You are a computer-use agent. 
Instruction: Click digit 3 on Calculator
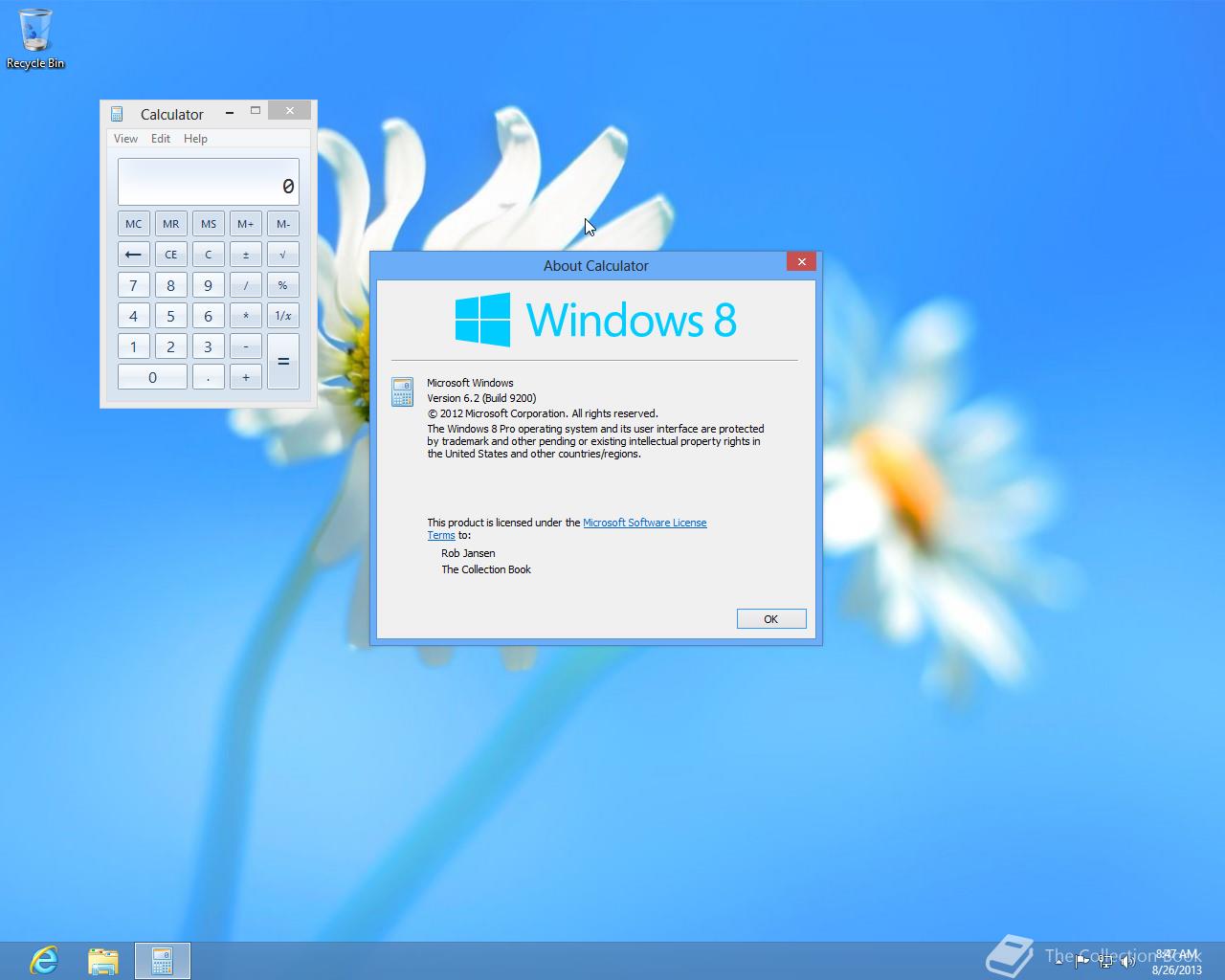click(208, 346)
